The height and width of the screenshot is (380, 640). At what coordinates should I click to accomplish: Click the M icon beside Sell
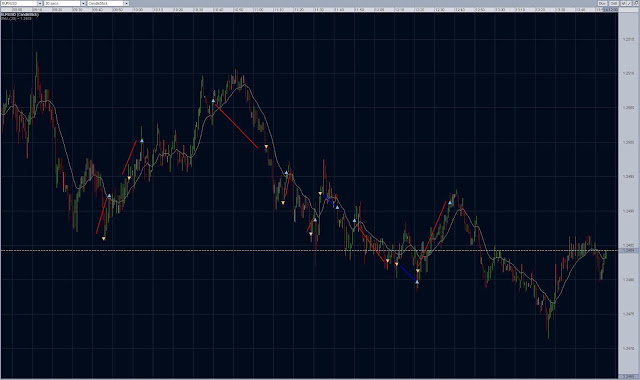click(x=623, y=3)
